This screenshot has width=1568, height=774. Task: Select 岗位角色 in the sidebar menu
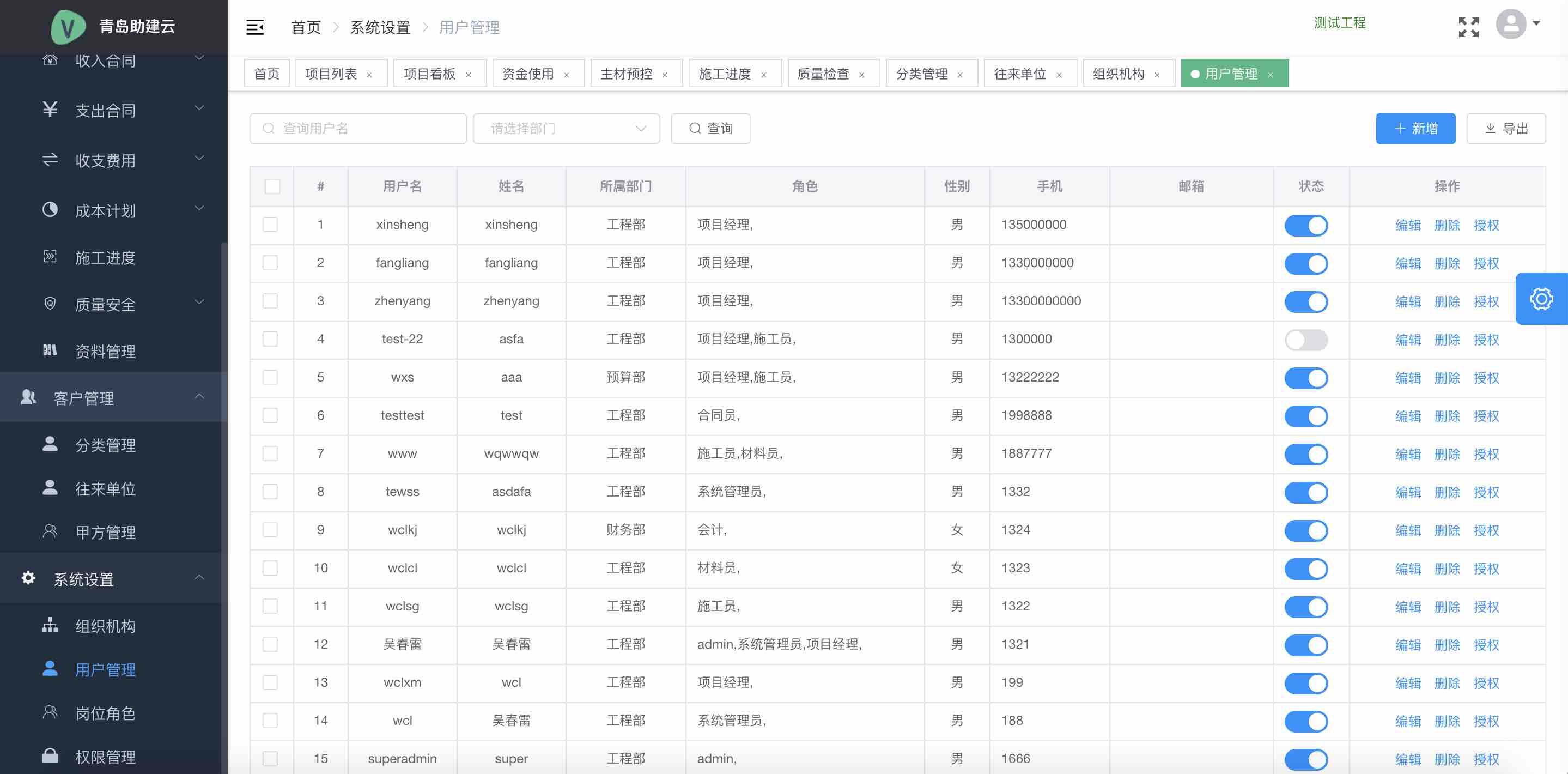coord(105,712)
